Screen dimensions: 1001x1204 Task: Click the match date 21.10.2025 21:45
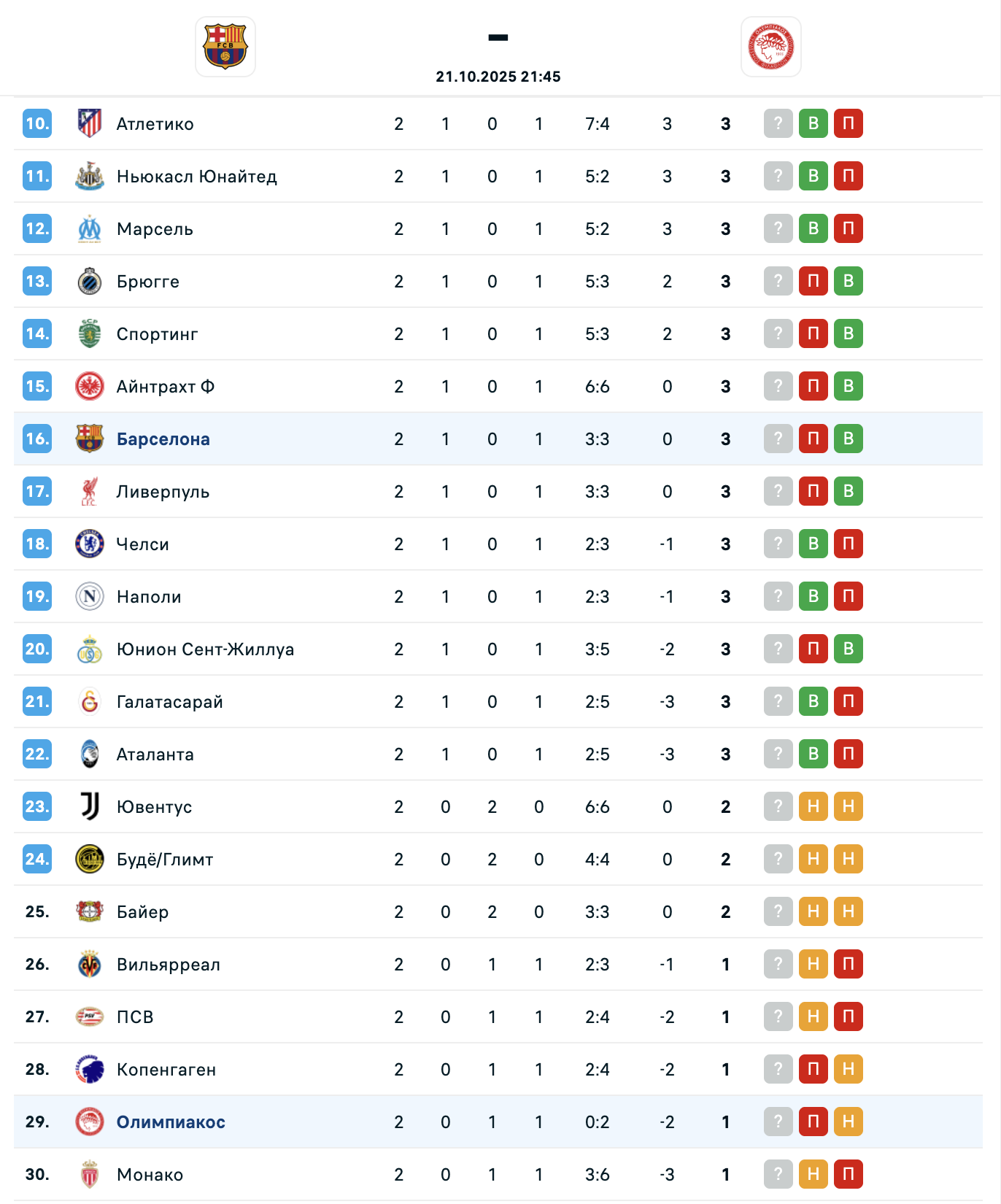[x=498, y=77]
